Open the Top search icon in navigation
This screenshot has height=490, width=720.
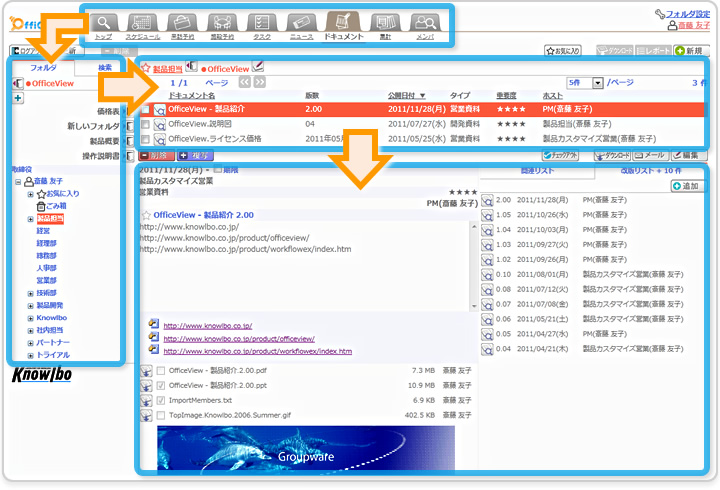(104, 23)
